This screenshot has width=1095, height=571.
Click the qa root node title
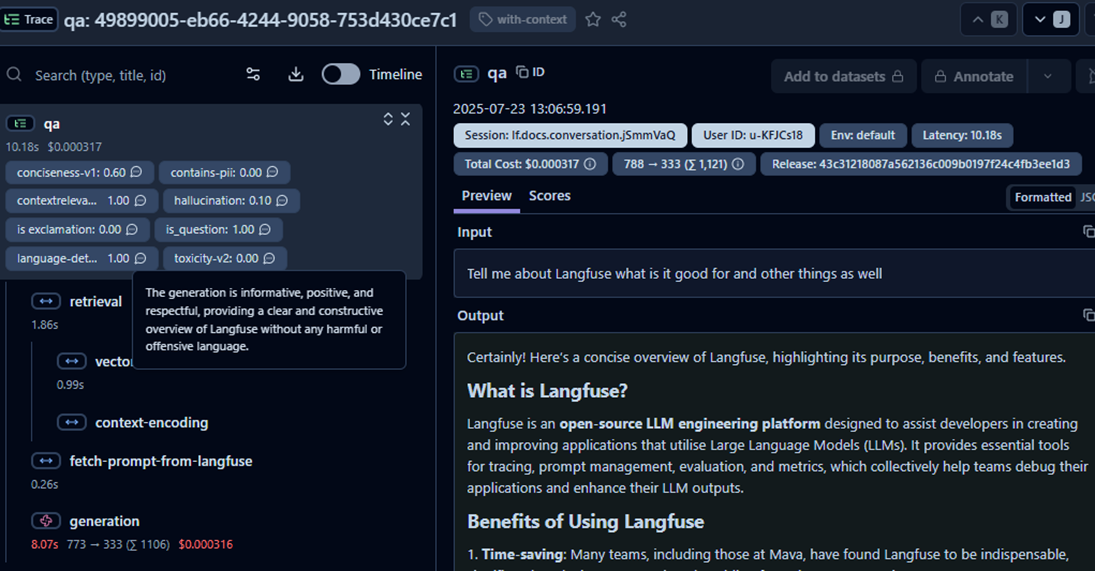click(x=52, y=124)
